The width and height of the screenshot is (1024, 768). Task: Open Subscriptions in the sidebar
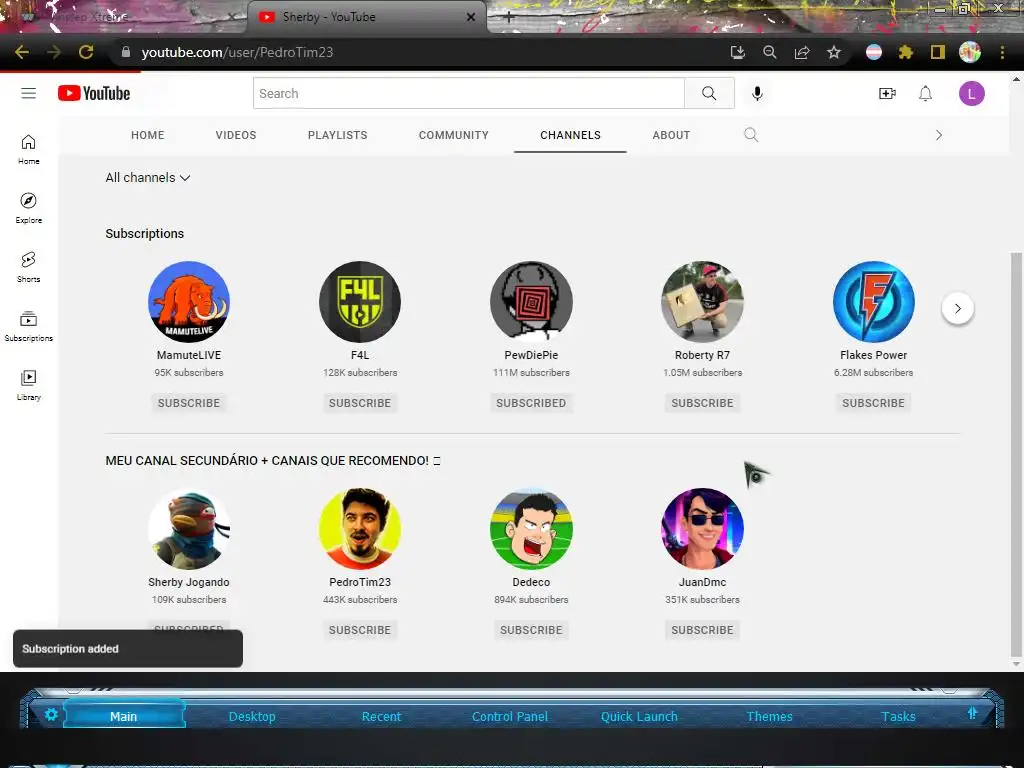click(x=28, y=326)
